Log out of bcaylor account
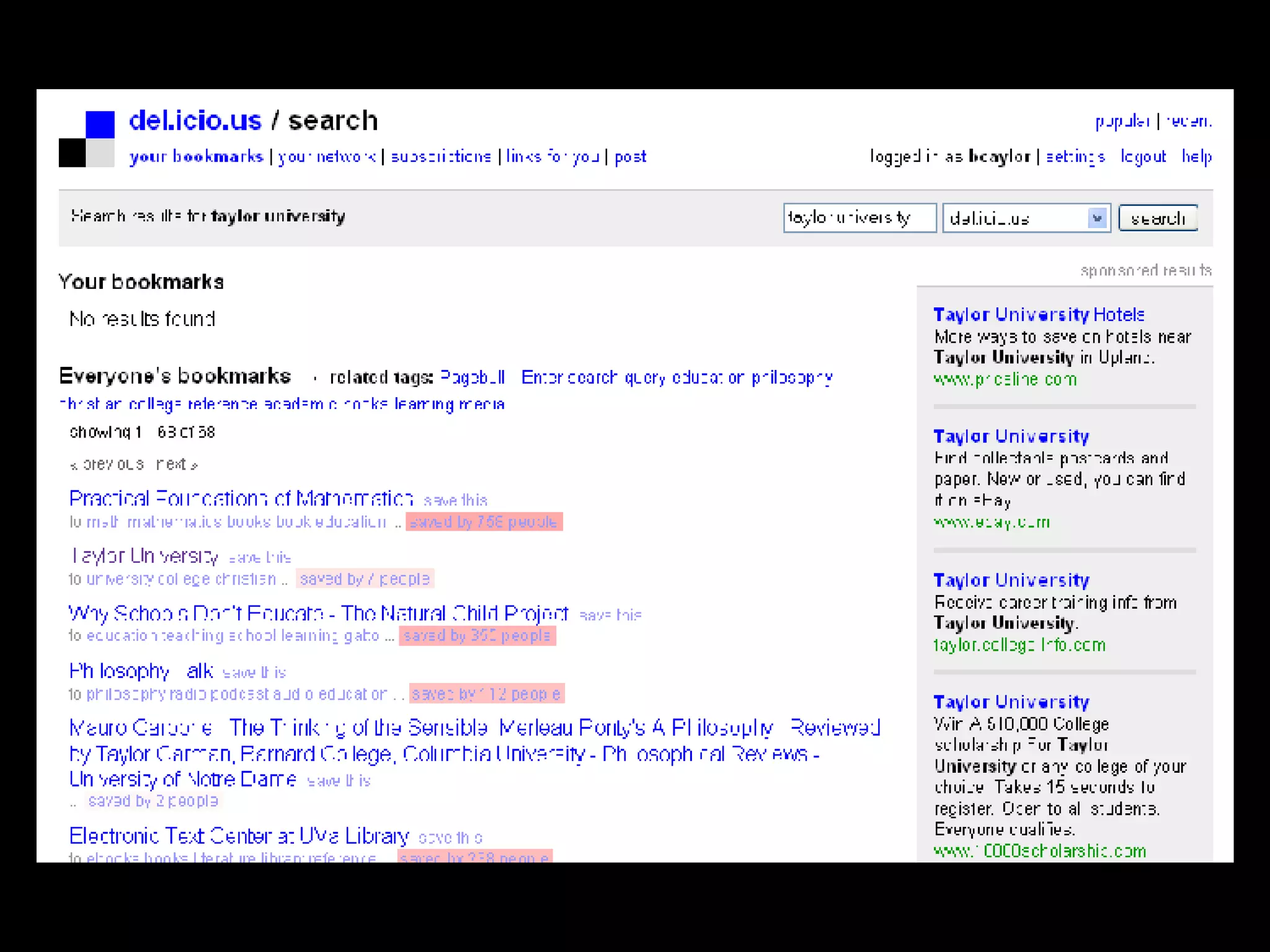 click(1143, 157)
